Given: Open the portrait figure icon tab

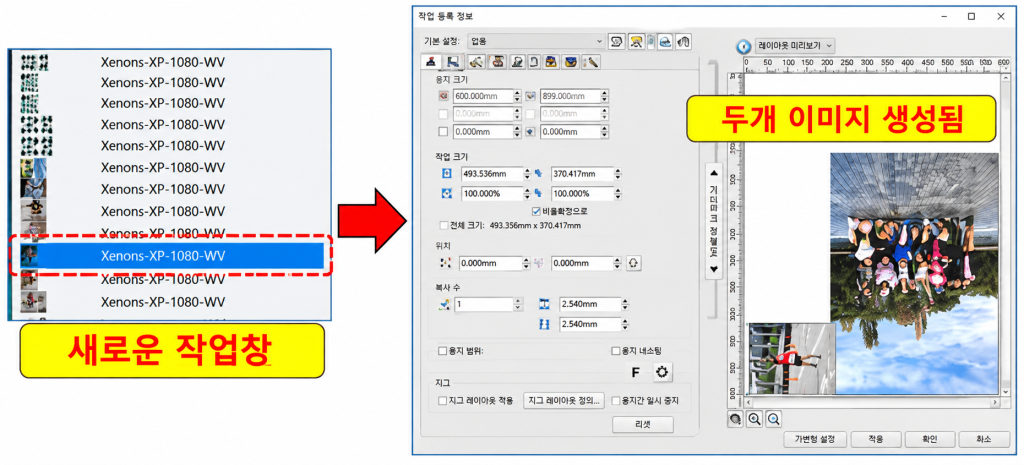Looking at the screenshot, I should point(497,62).
